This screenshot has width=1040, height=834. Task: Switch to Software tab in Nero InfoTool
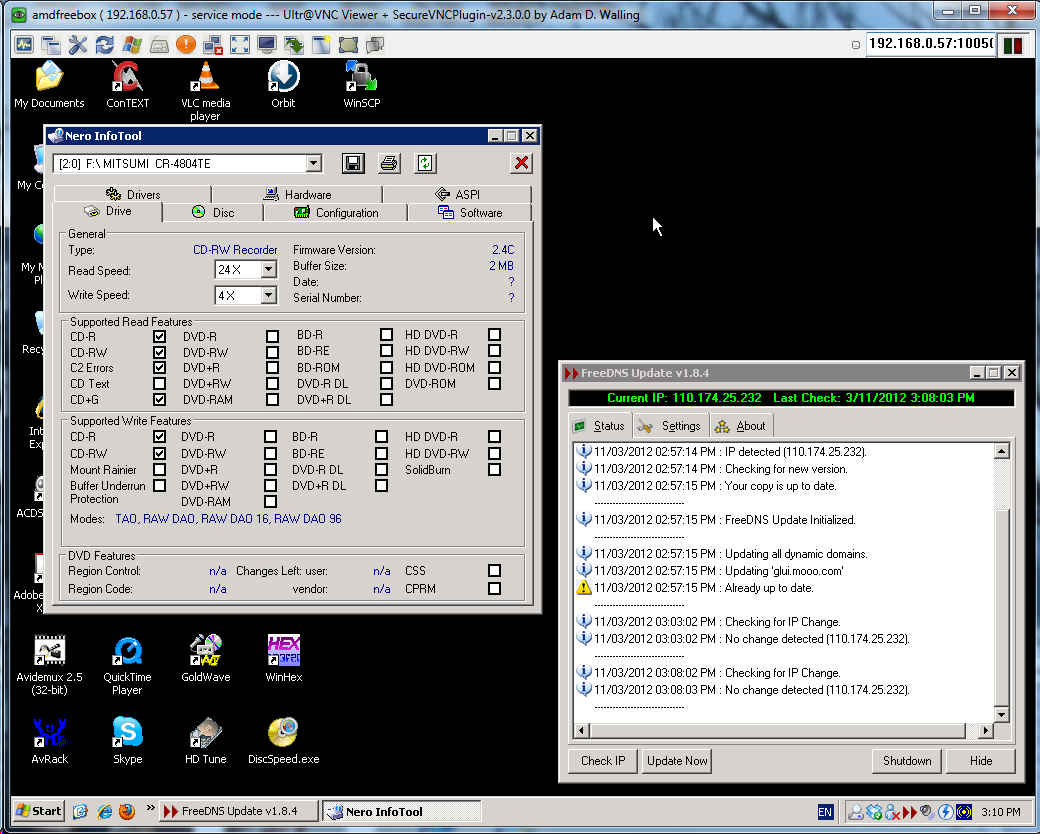pos(470,212)
